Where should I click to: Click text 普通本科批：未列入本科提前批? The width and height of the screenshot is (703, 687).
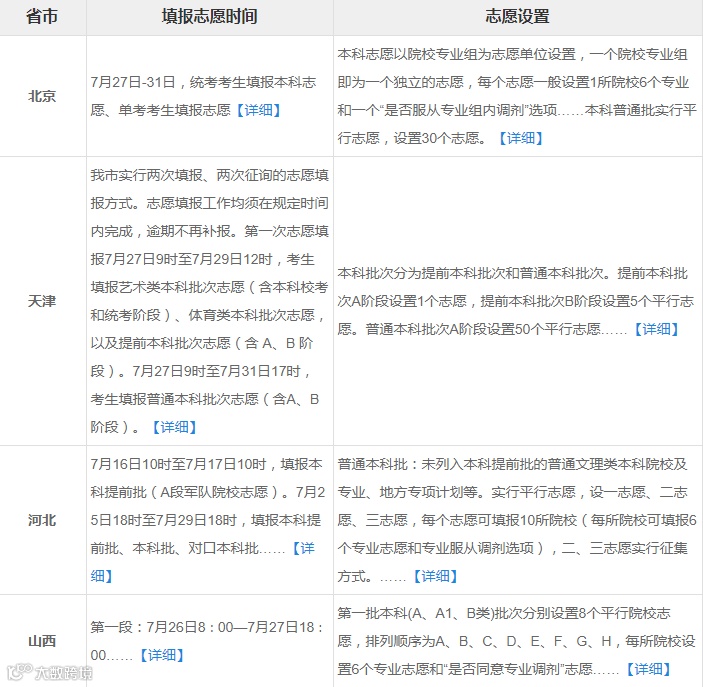443,464
